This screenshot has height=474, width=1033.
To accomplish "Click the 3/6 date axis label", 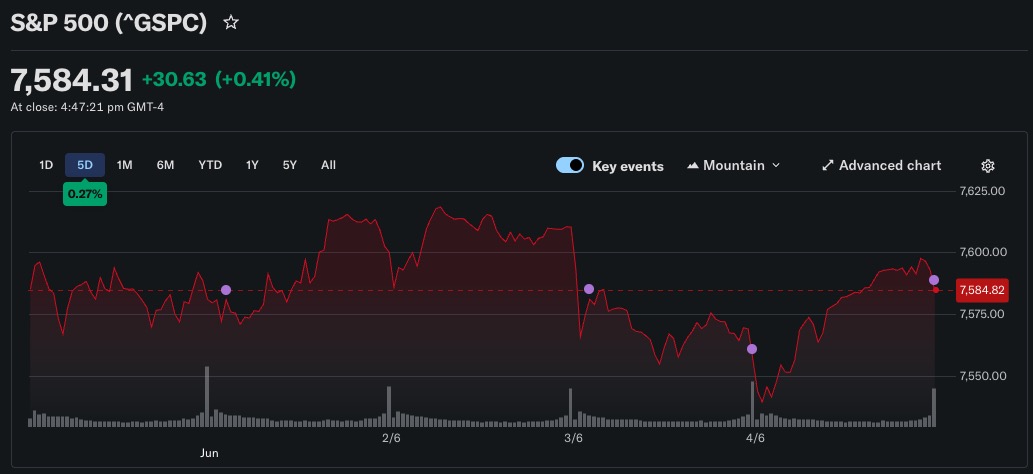I will [x=573, y=438].
